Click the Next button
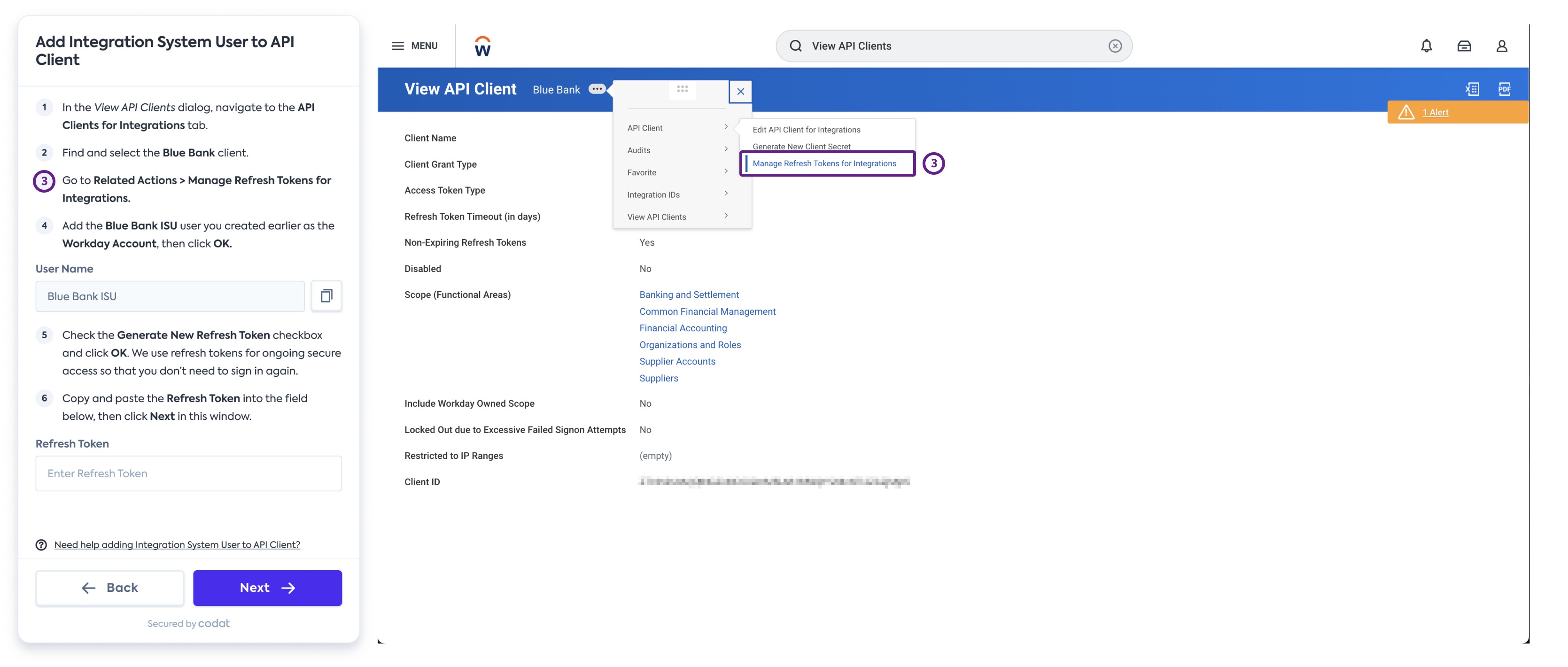This screenshot has height=667, width=1568. [x=267, y=587]
